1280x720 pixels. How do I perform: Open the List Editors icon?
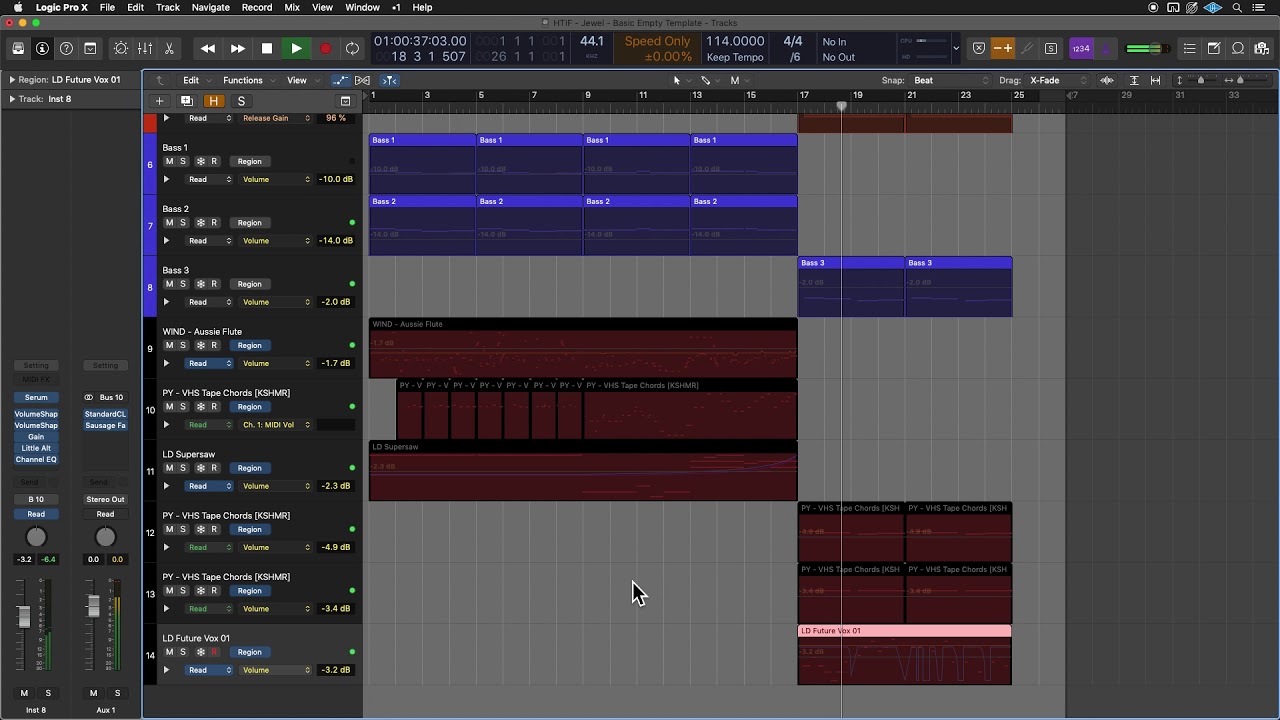tap(1189, 48)
